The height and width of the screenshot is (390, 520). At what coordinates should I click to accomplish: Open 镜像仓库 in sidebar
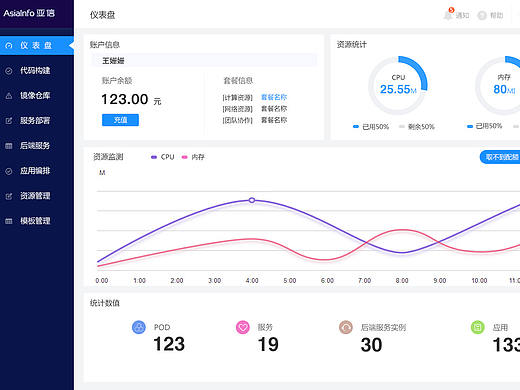coord(35,96)
